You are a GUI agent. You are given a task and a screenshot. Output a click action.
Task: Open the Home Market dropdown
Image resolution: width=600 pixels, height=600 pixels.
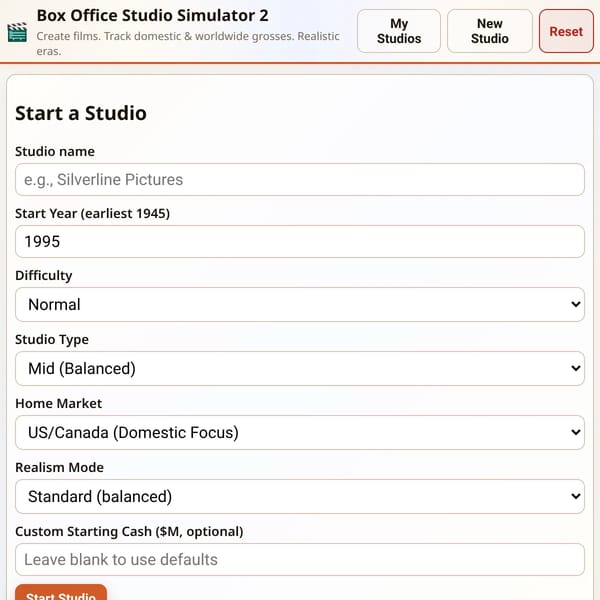(x=300, y=432)
